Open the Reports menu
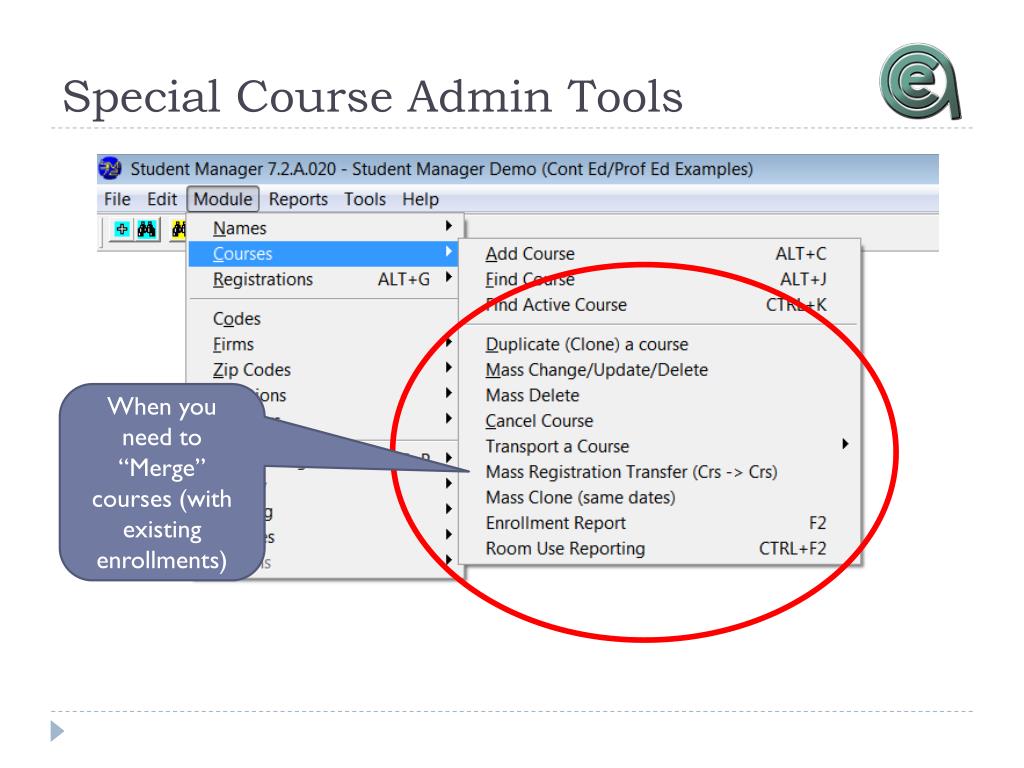 298,199
